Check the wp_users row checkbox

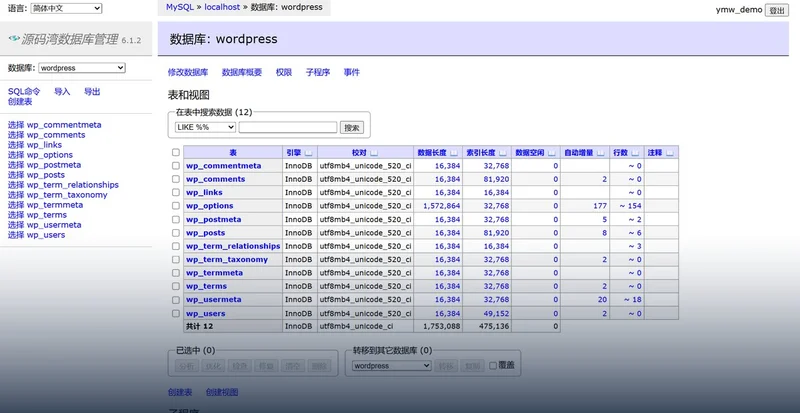point(176,313)
